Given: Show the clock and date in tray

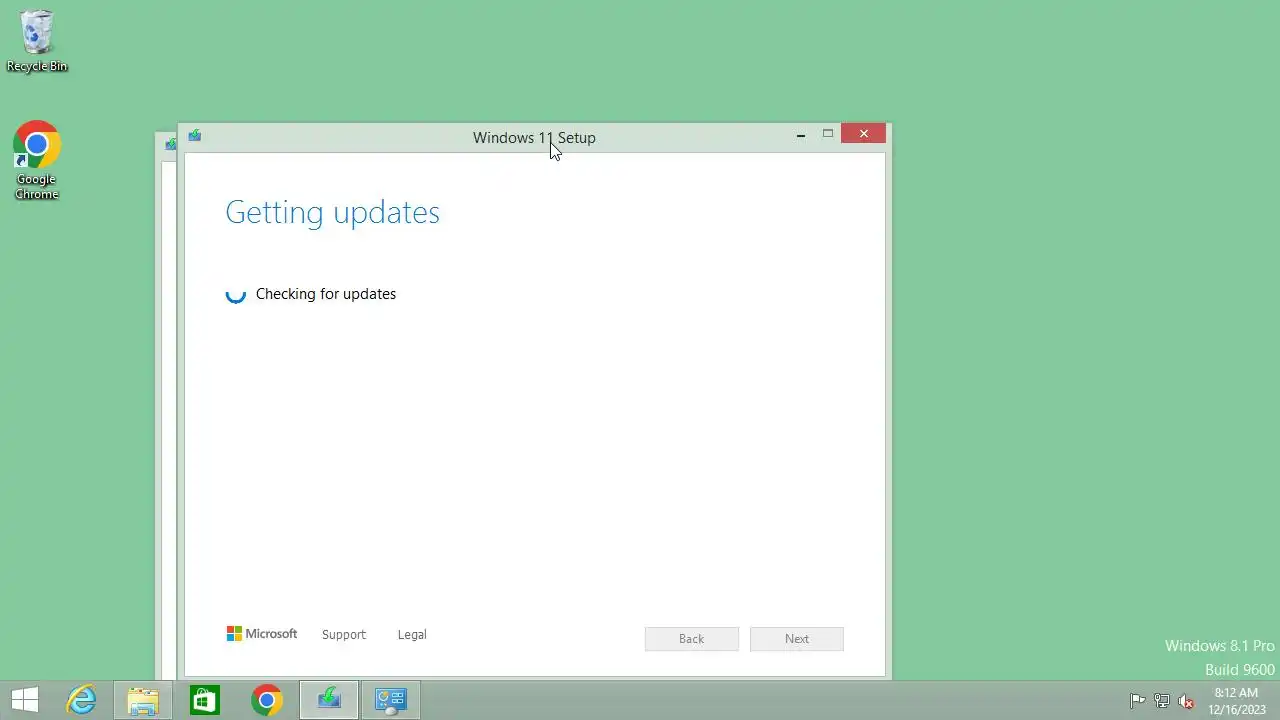Looking at the screenshot, I should click(1237, 701).
